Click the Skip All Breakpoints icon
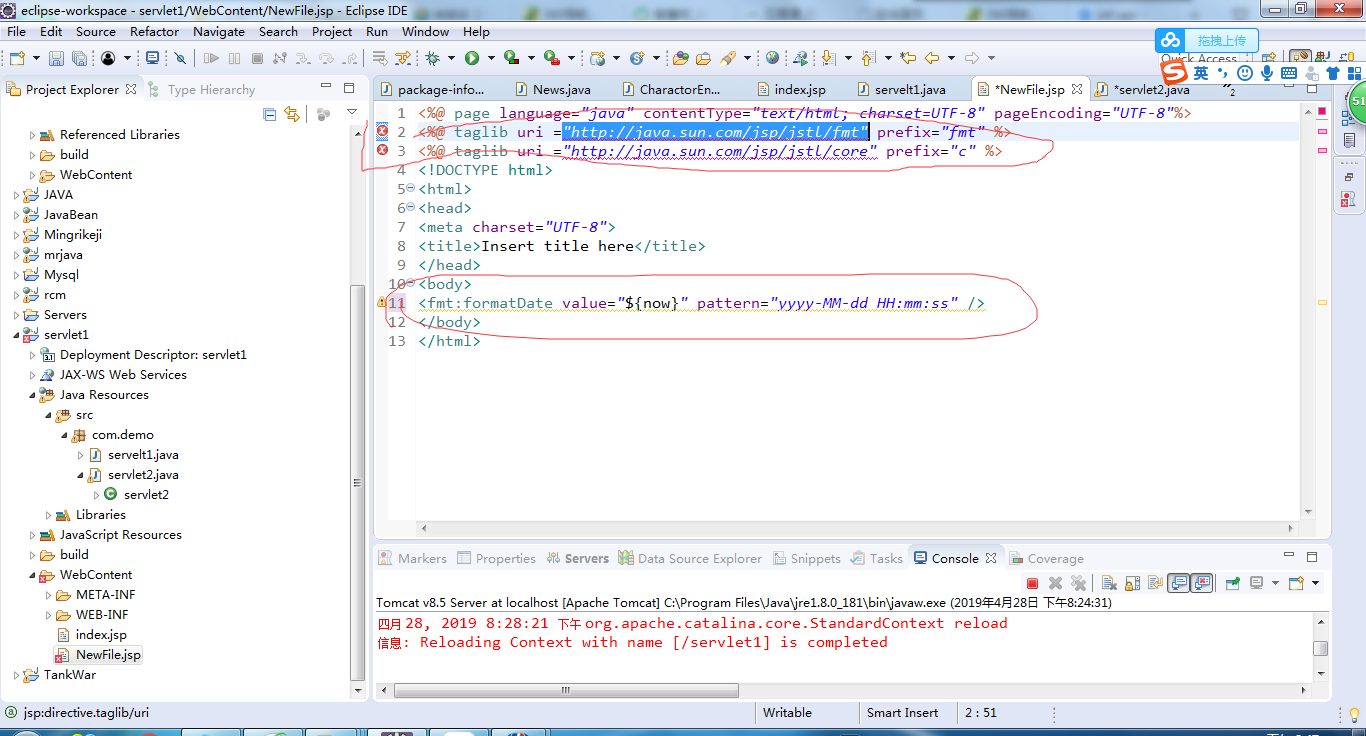The image size is (1366, 736). tap(180, 58)
